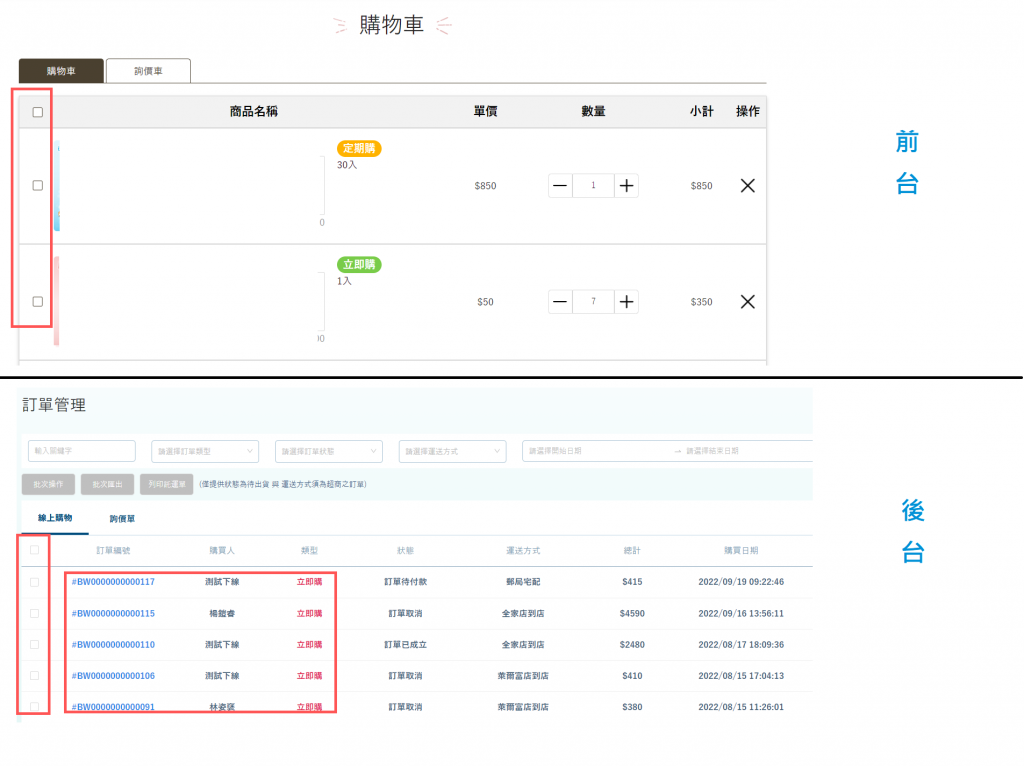The image size is (1024, 766).
Task: Check the 定期購 30入 product row
Action: coord(38,185)
